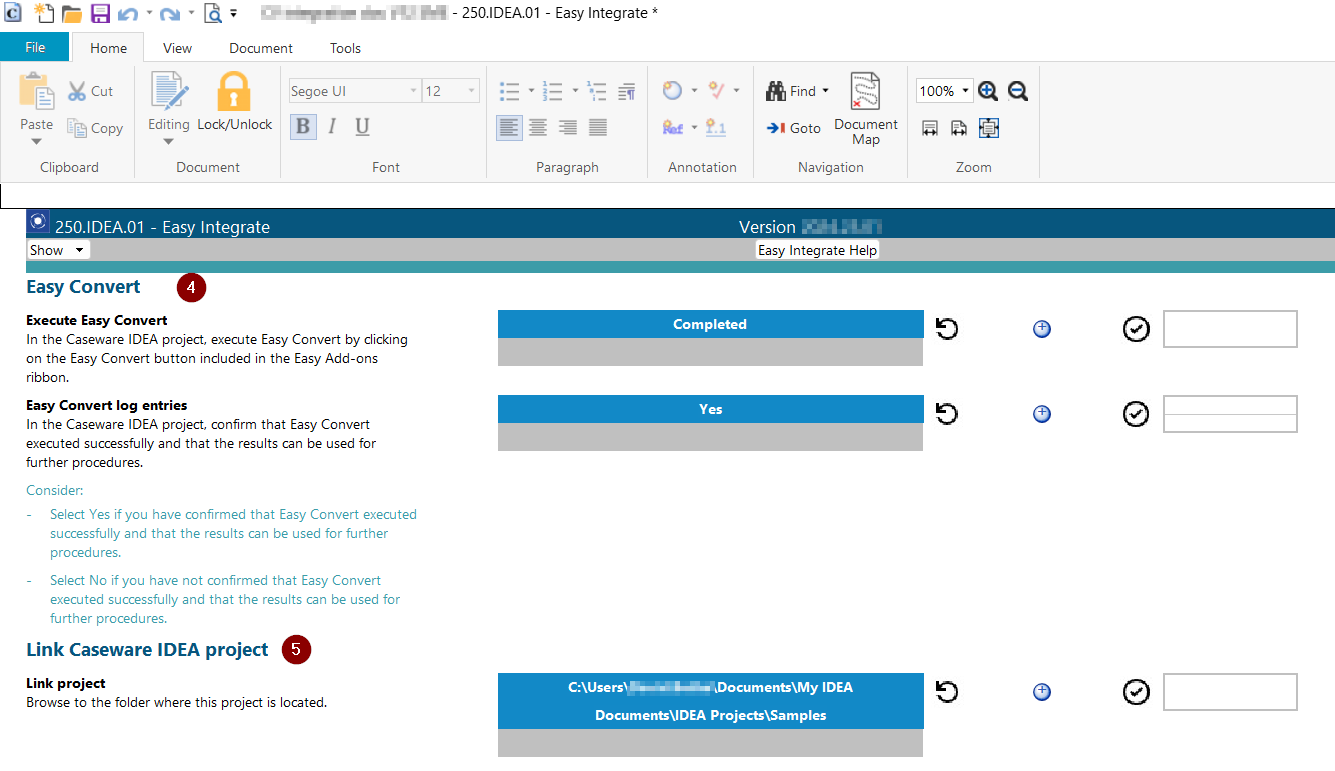Open the Document Map

865,109
